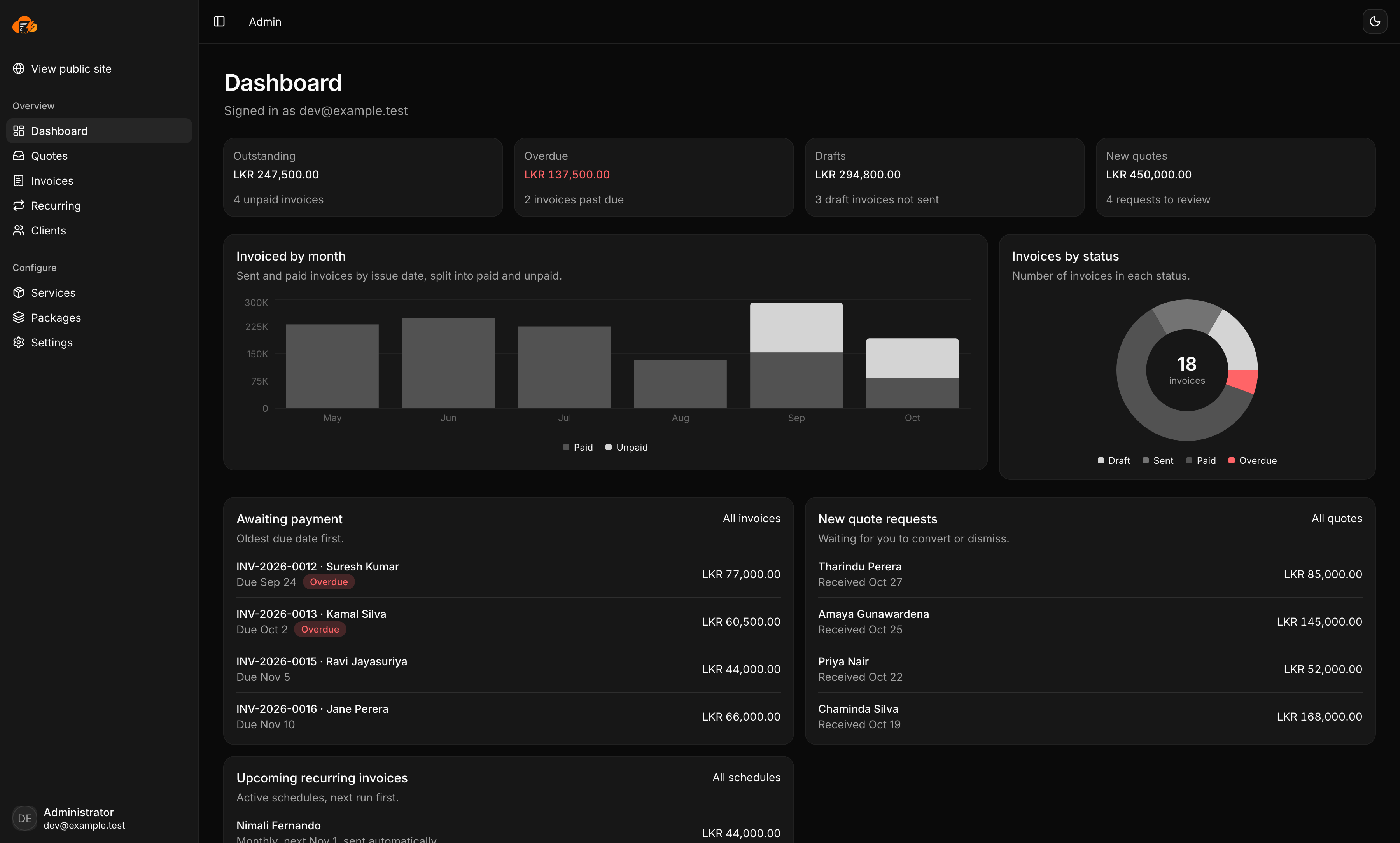Select the Sep bar in the monthly chart
The image size is (1400, 843).
click(796, 355)
